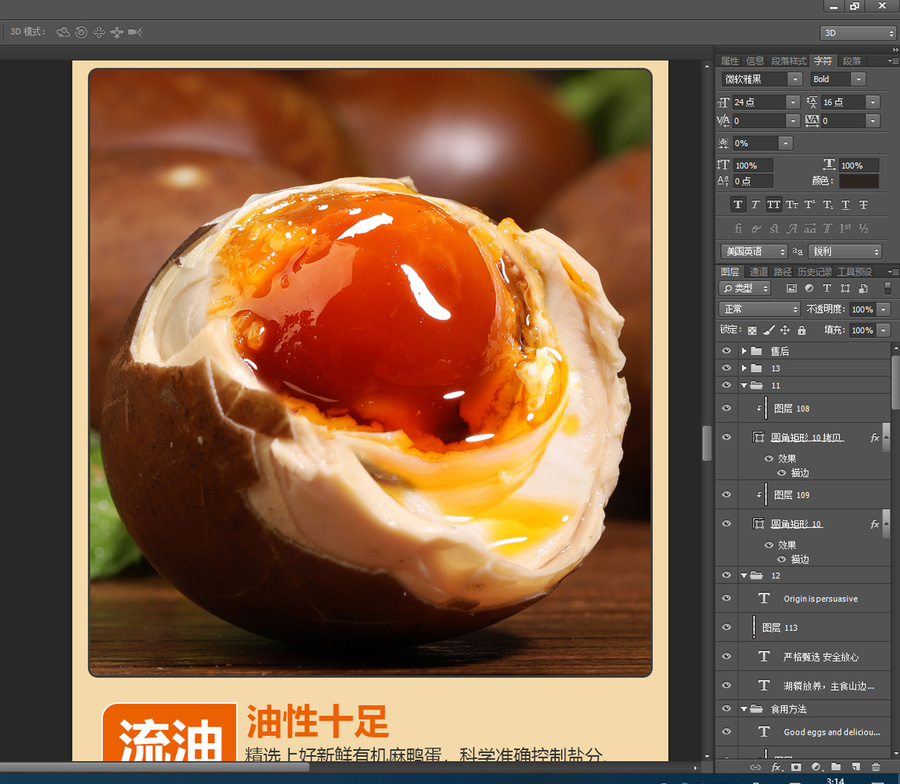Click the baseline shift 0点 field
Screen dimensions: 900x784
(x=753, y=181)
